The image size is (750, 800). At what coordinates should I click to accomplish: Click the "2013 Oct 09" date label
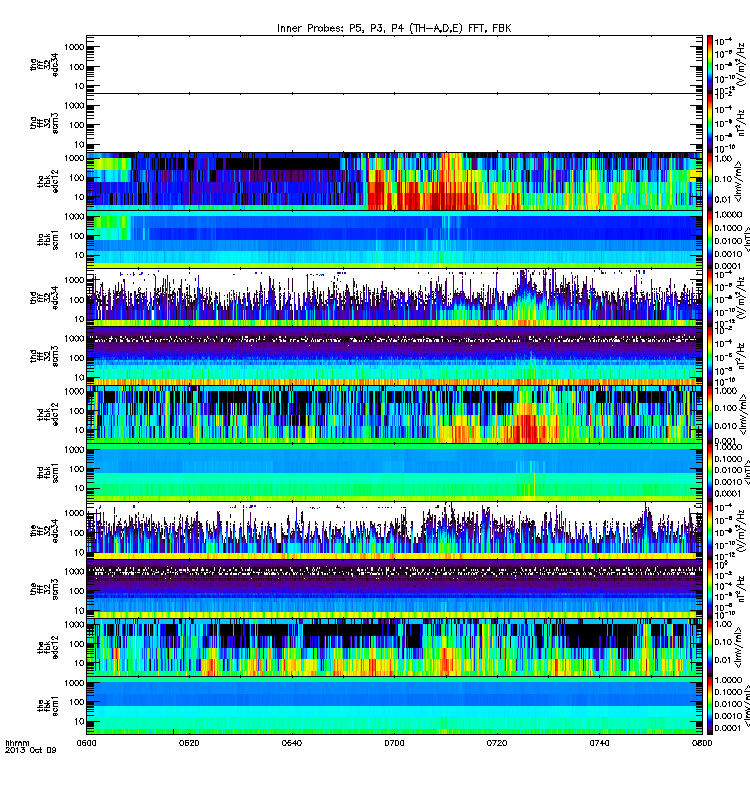(x=30, y=750)
